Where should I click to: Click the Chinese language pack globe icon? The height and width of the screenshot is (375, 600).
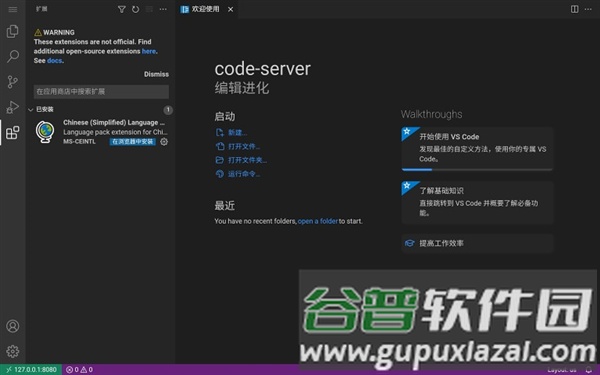pyautogui.click(x=45, y=132)
